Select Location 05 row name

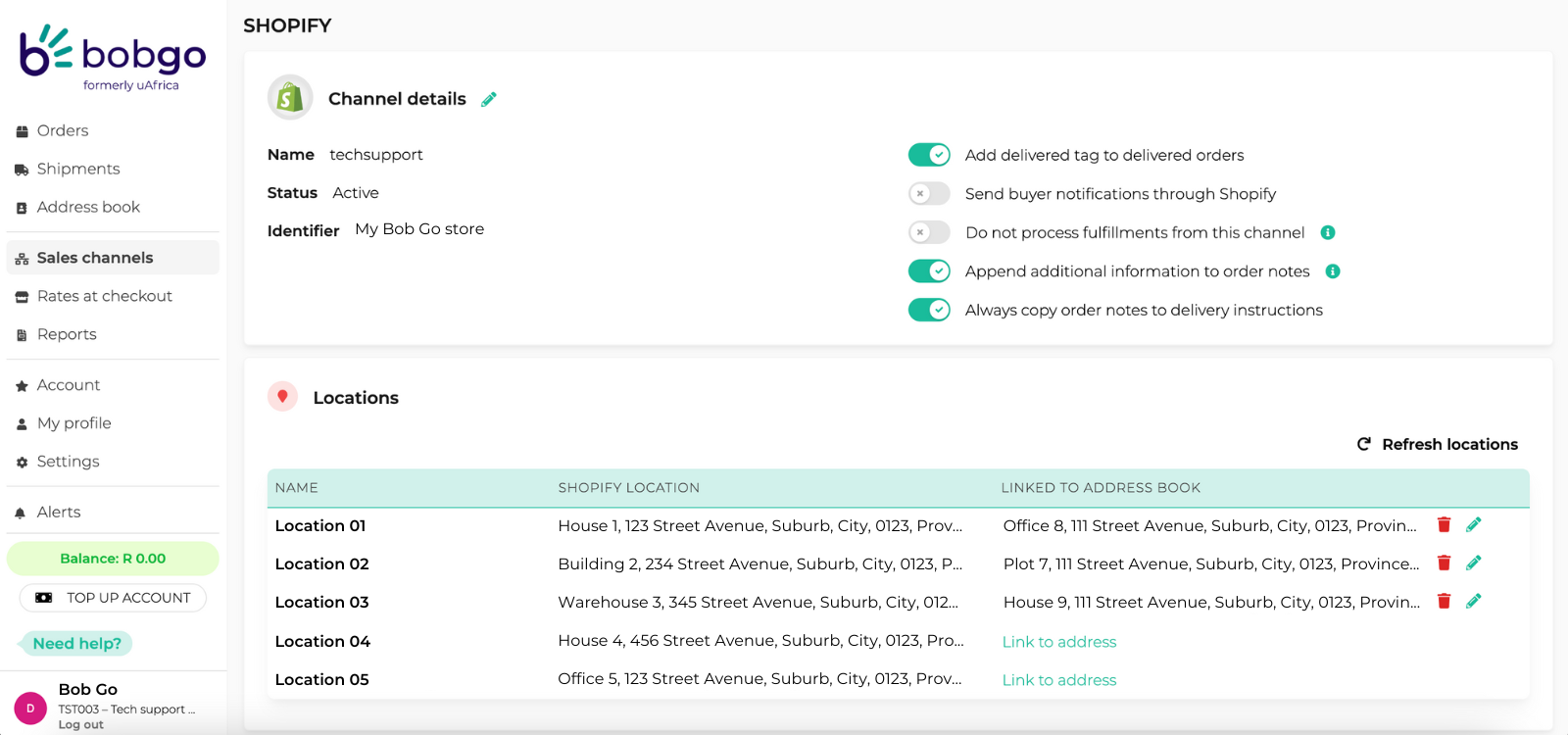coord(322,680)
